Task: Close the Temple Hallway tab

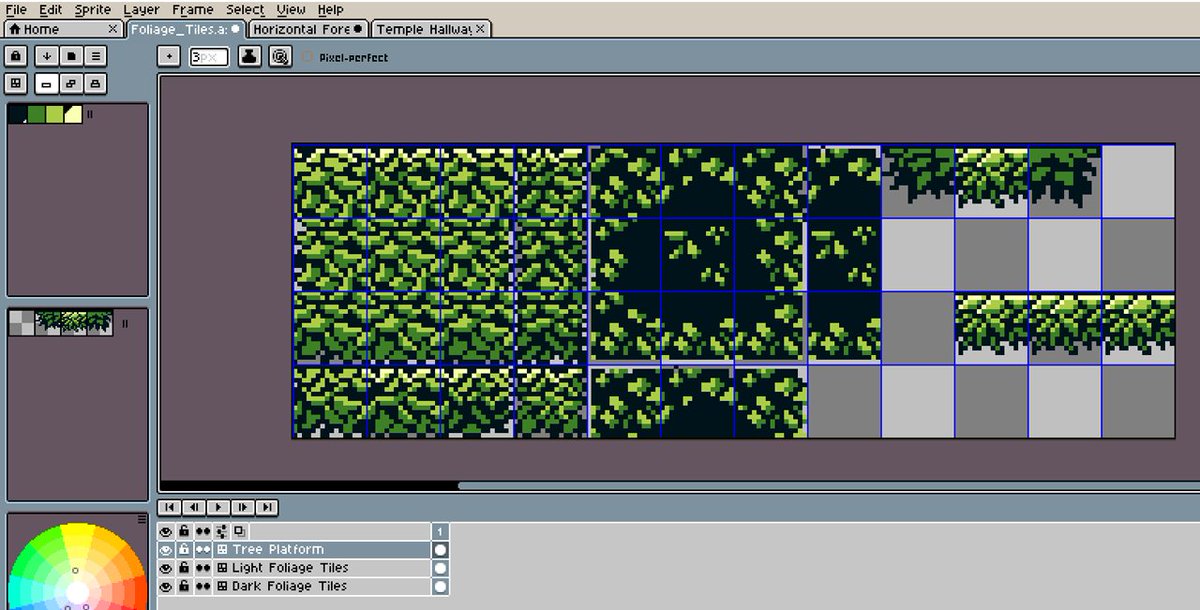Action: click(480, 29)
